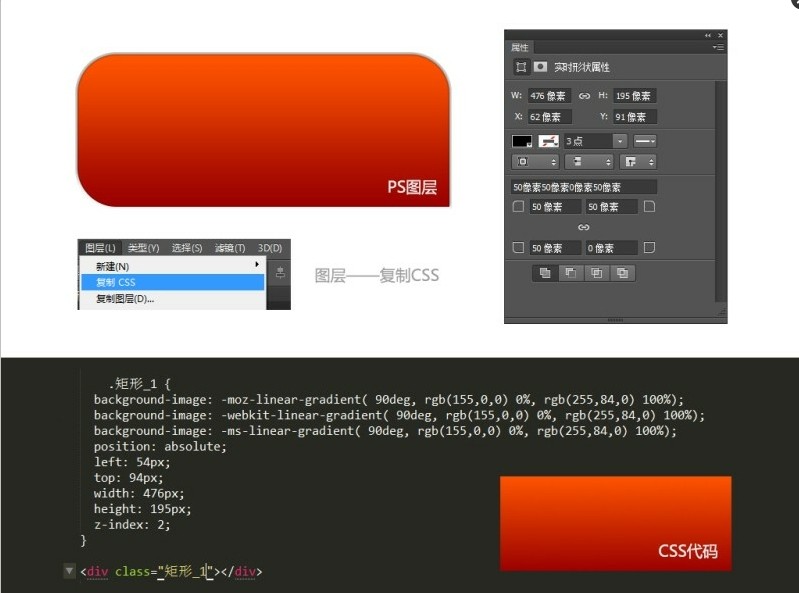The width and height of the screenshot is (799, 593).
Task: Open the properties panel flyout menu
Action: 718,47
